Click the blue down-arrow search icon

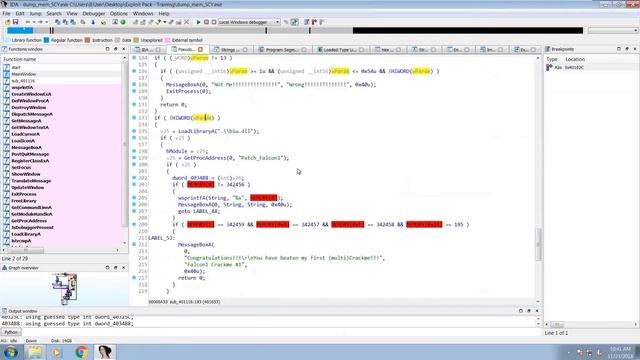coord(93,22)
